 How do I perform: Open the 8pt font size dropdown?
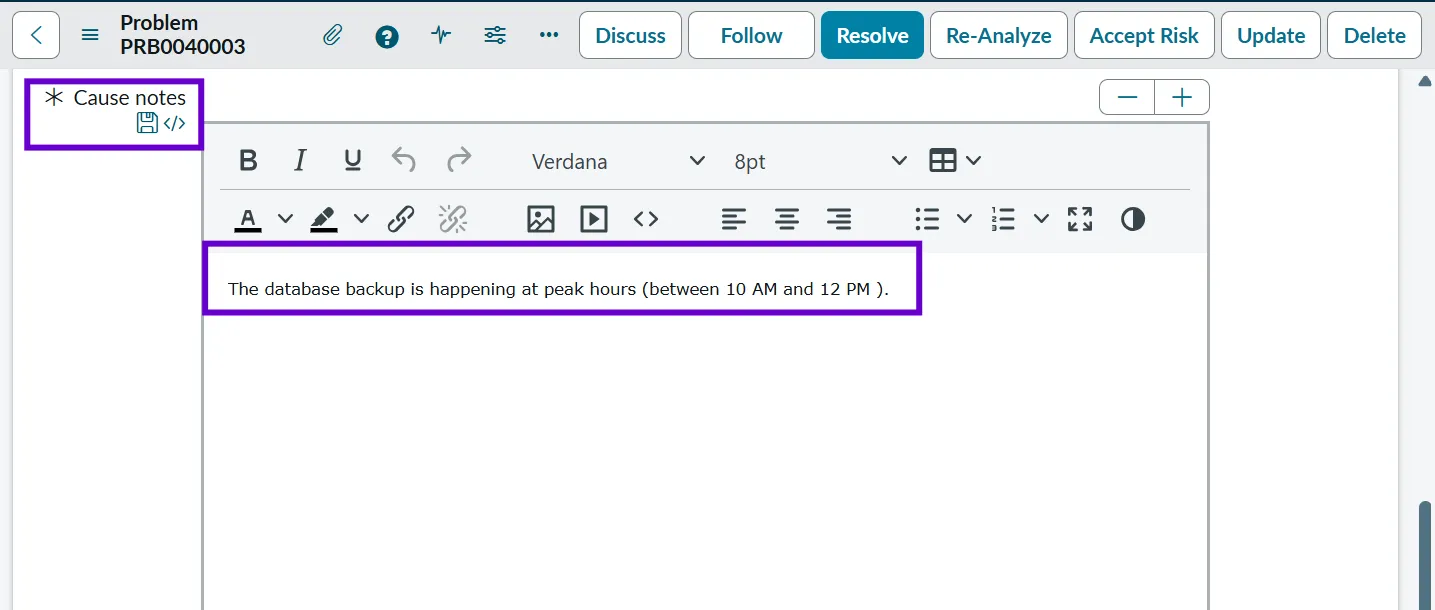820,161
